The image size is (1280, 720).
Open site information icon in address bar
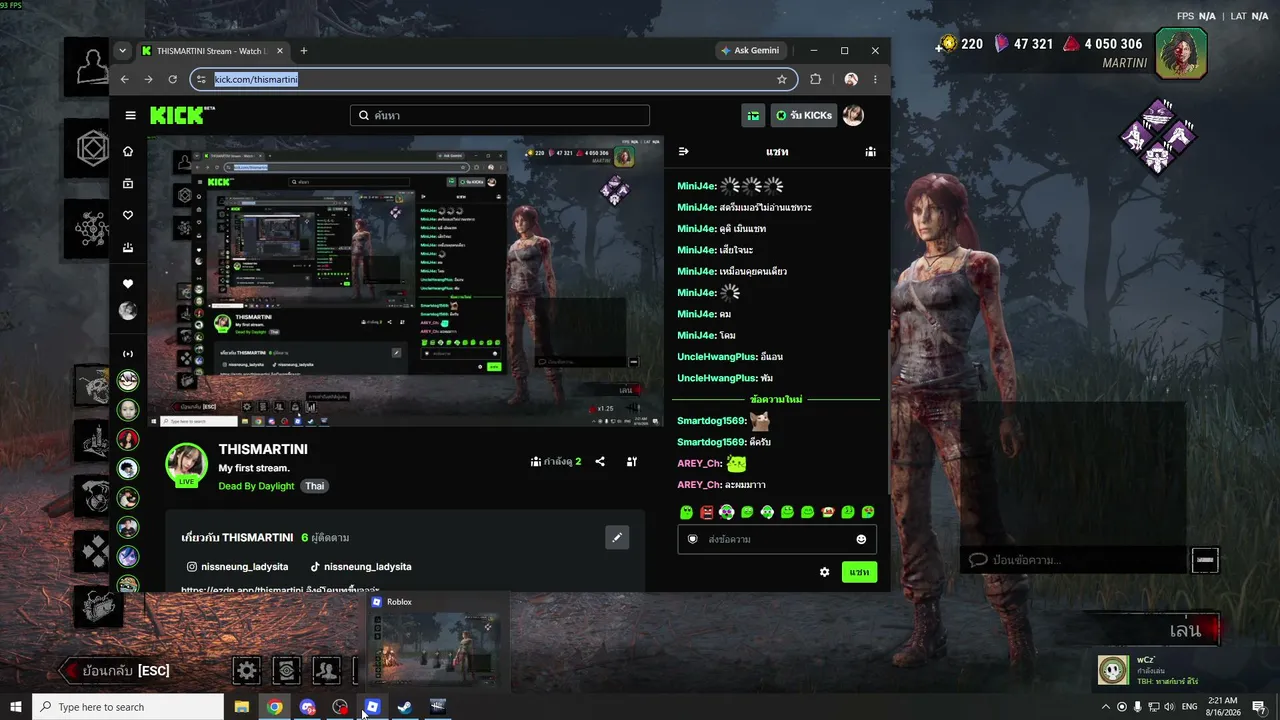coord(202,79)
